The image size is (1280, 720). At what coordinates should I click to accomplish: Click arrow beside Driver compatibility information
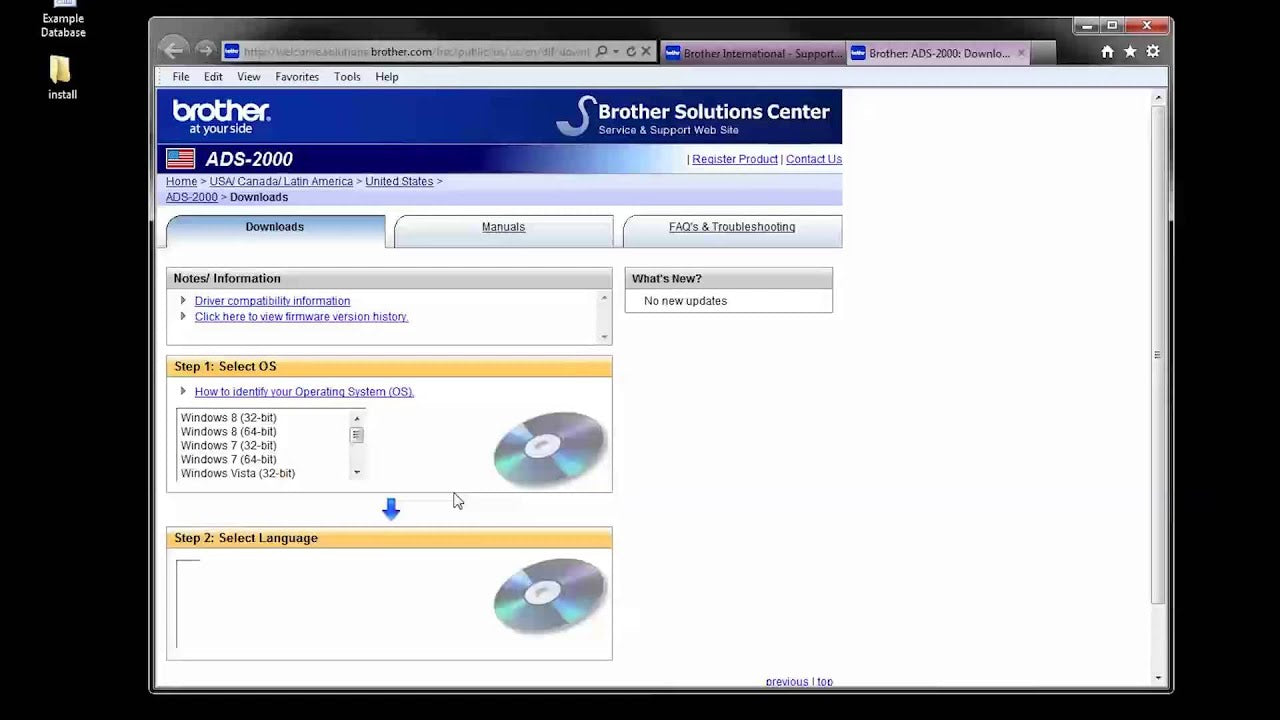(x=183, y=301)
